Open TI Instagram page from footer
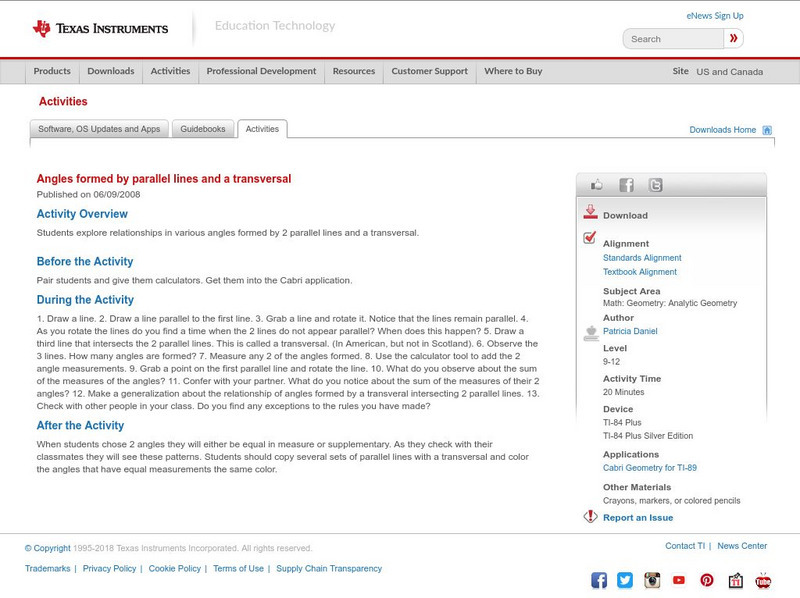This screenshot has width=800, height=598. 652,580
